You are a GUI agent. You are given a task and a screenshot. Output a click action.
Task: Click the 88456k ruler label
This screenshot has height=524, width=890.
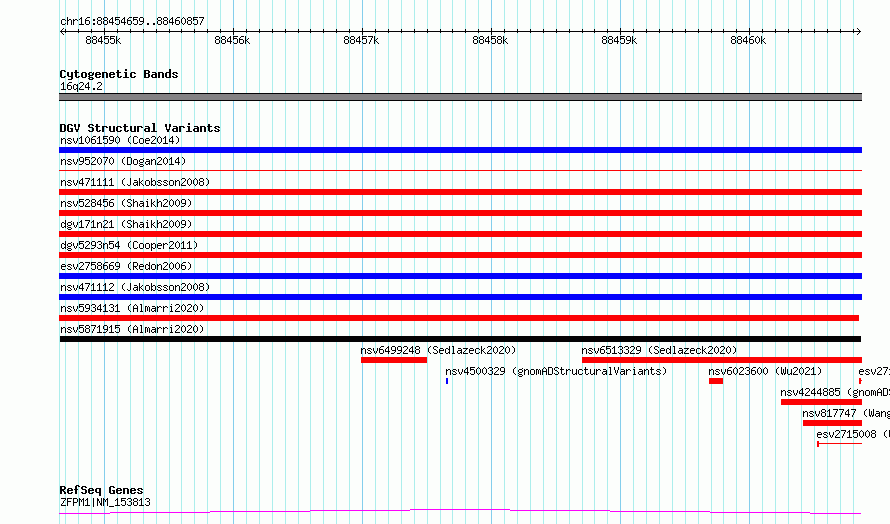pyautogui.click(x=232, y=40)
